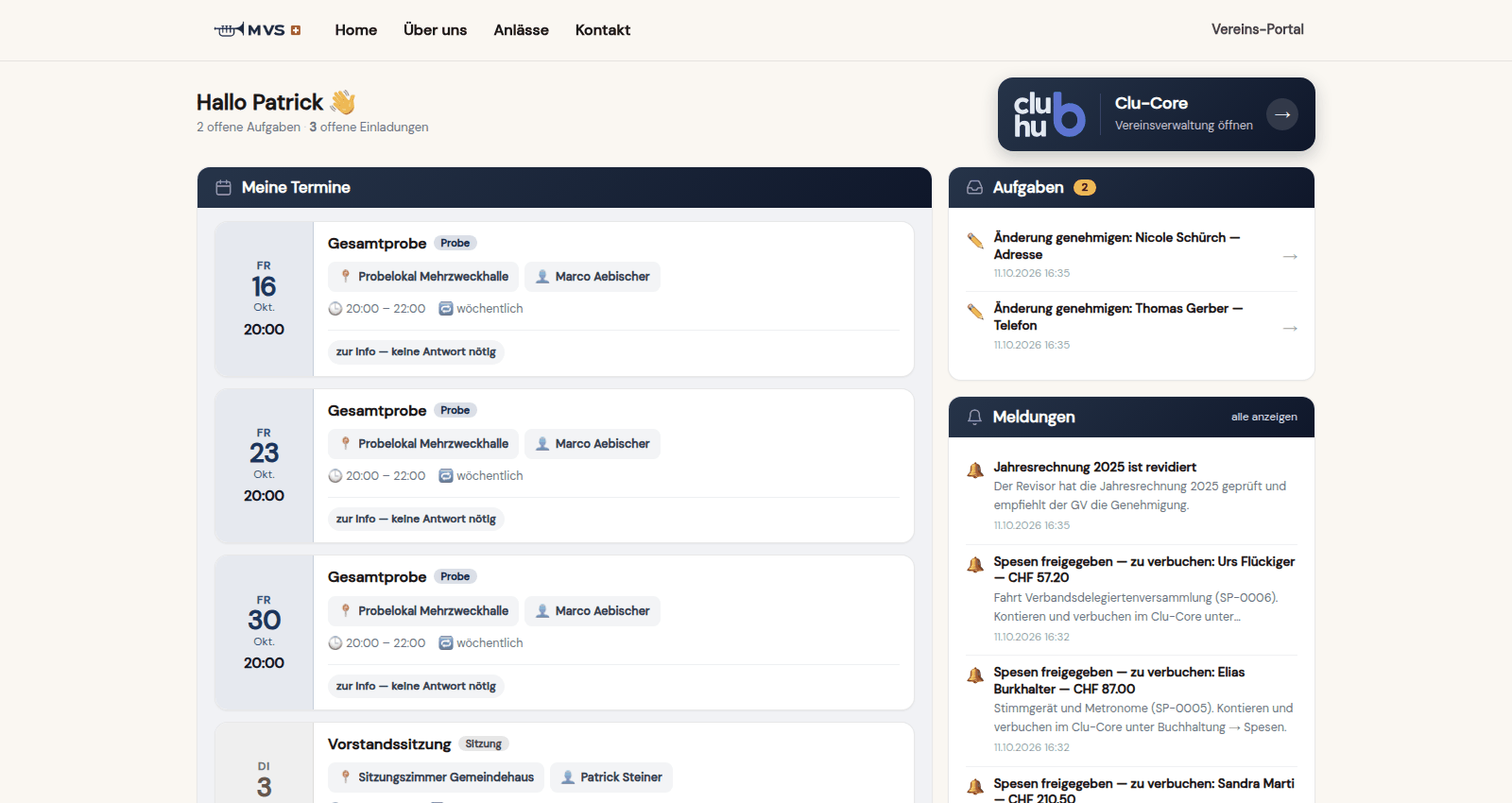Click the bell icon of the Sandra Marti notification
1512x803 pixels.
coord(975,786)
